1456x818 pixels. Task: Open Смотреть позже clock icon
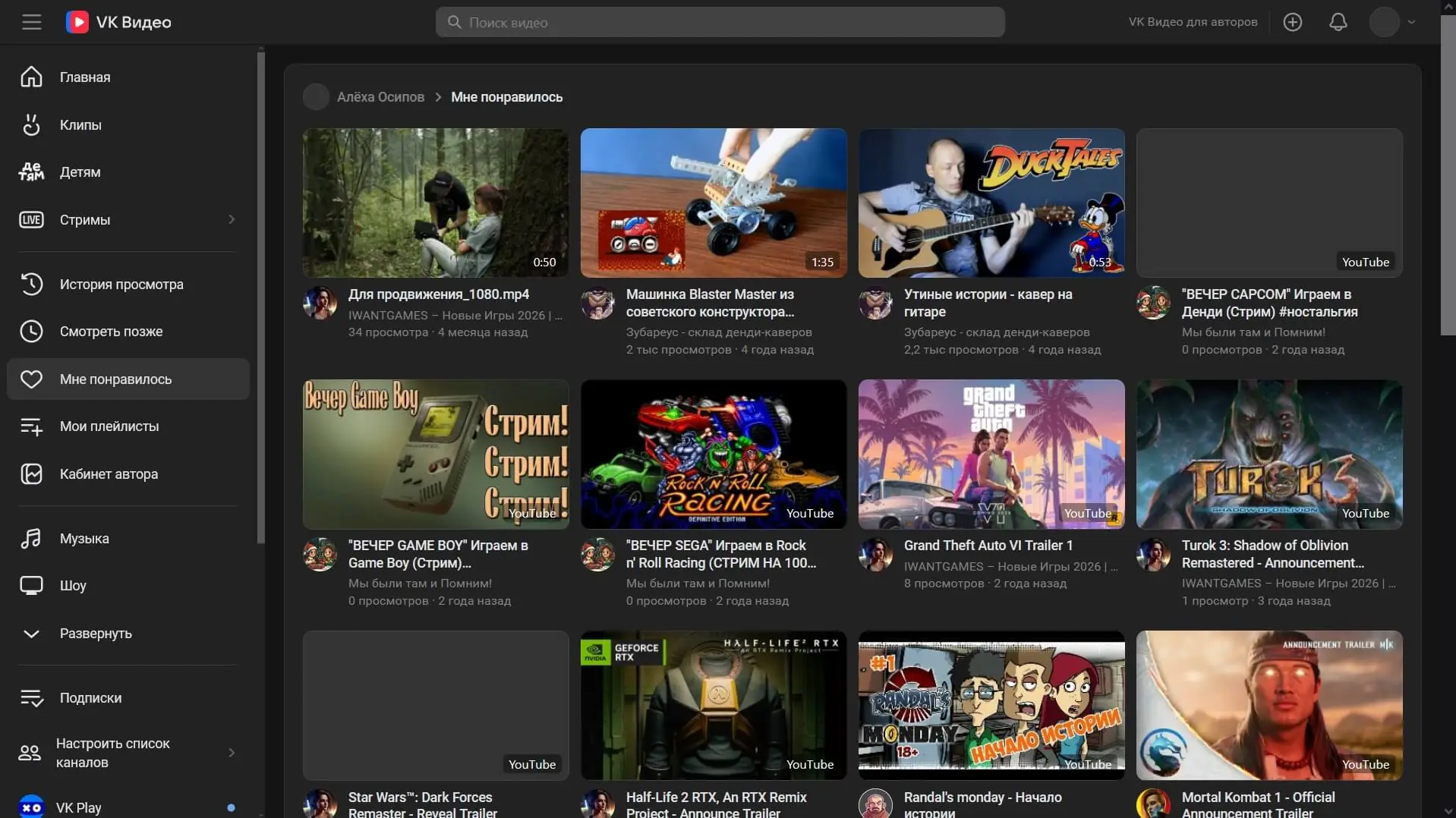point(31,331)
